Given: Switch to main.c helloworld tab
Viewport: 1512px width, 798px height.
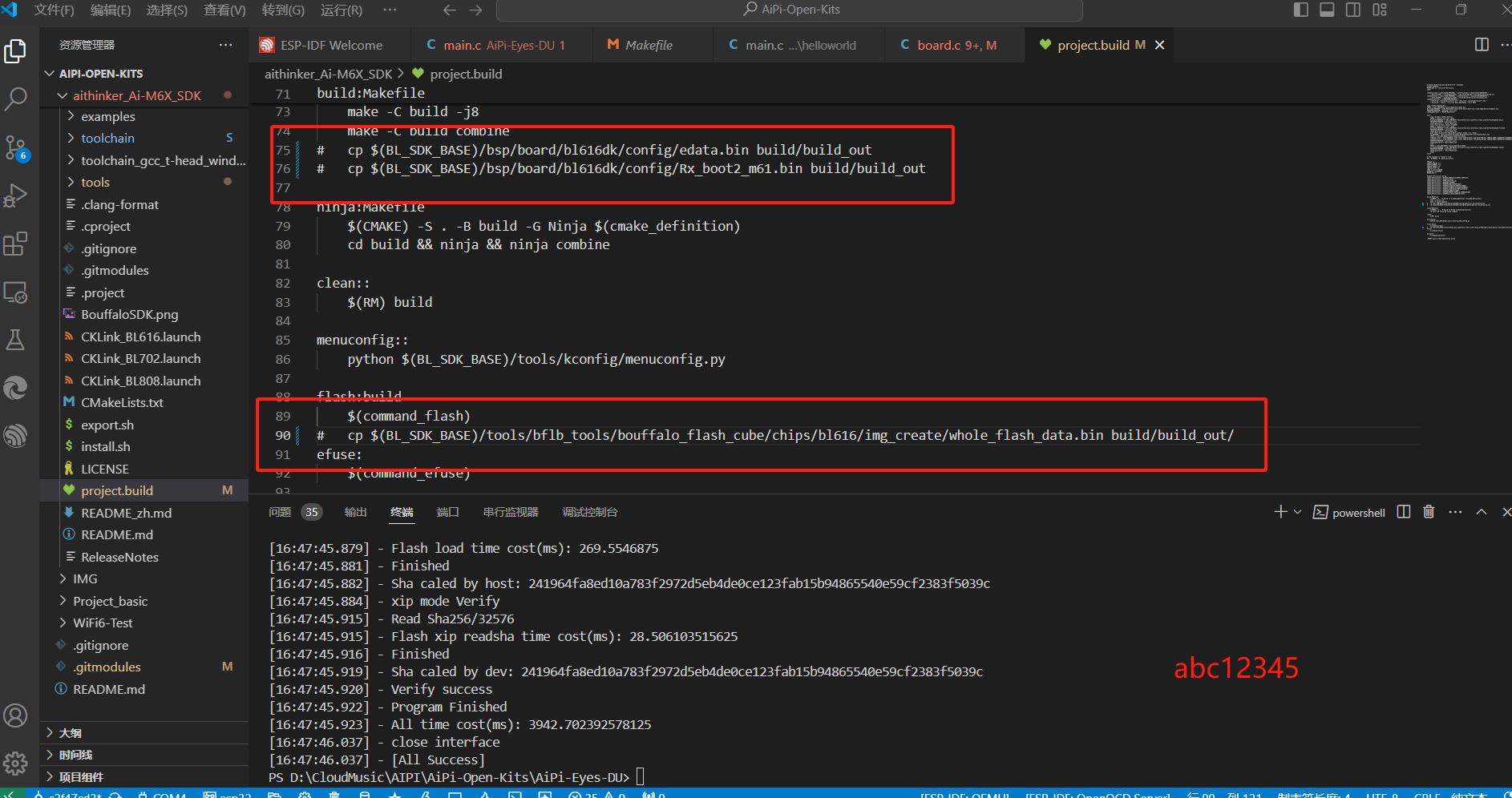Looking at the screenshot, I should [x=799, y=45].
